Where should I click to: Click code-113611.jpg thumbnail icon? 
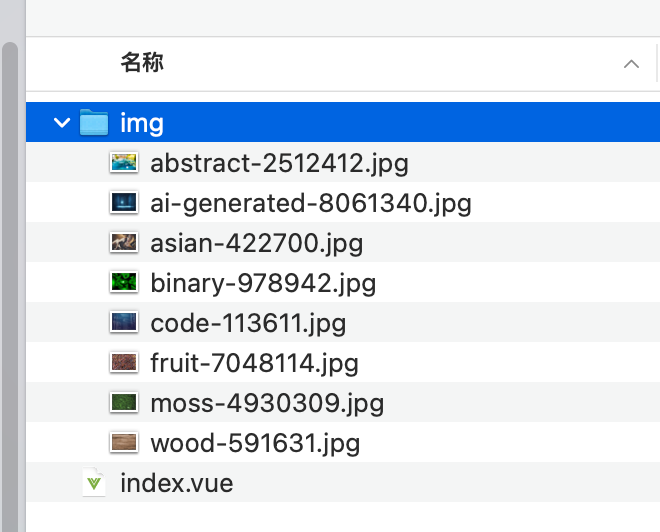(124, 322)
